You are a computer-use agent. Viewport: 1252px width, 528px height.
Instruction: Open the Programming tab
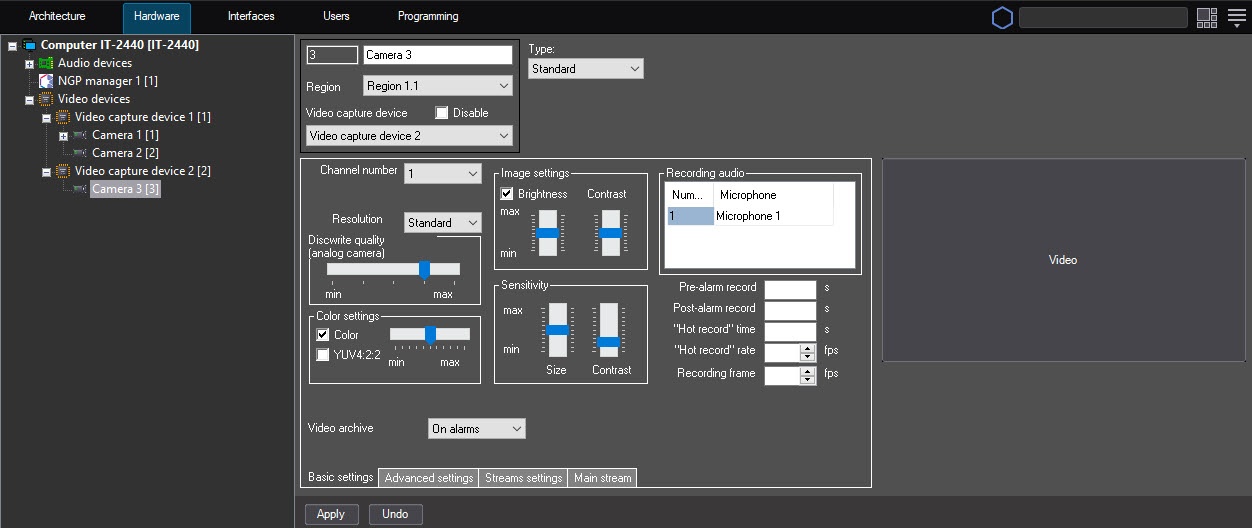pyautogui.click(x=428, y=16)
